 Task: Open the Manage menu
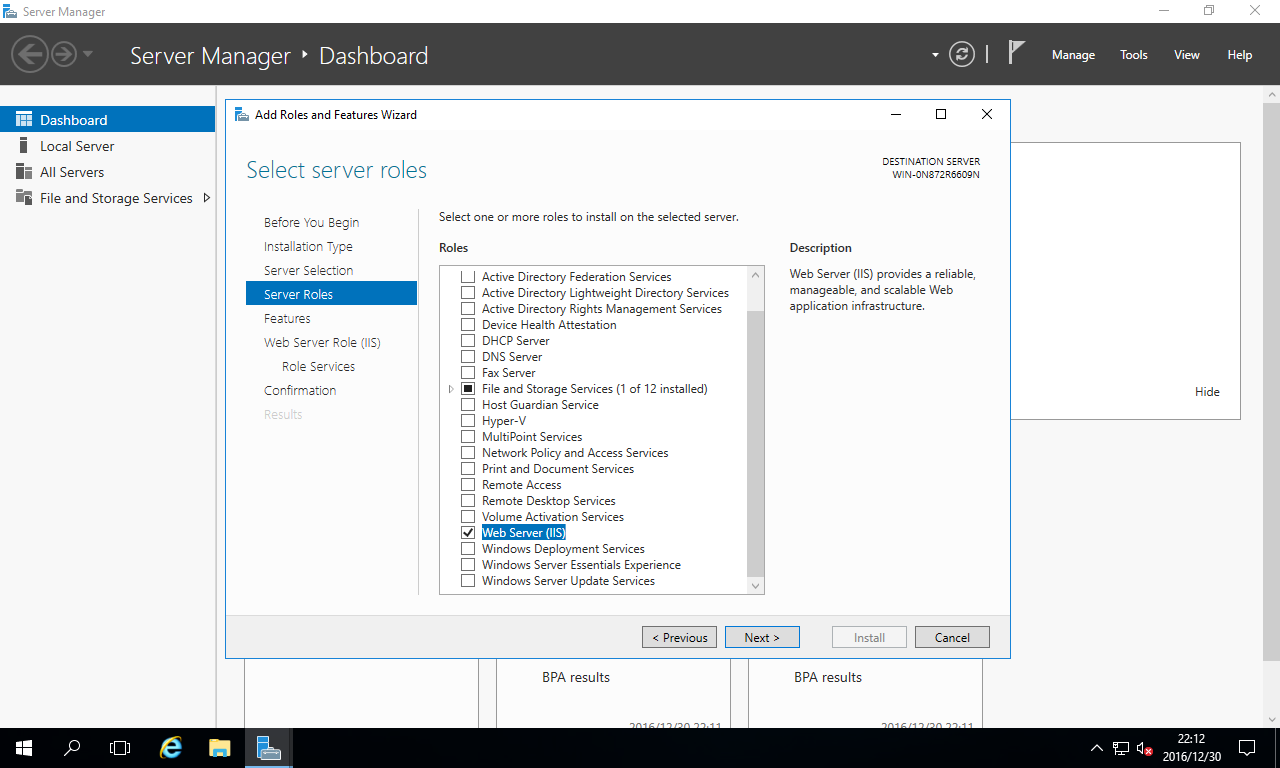(x=1073, y=55)
